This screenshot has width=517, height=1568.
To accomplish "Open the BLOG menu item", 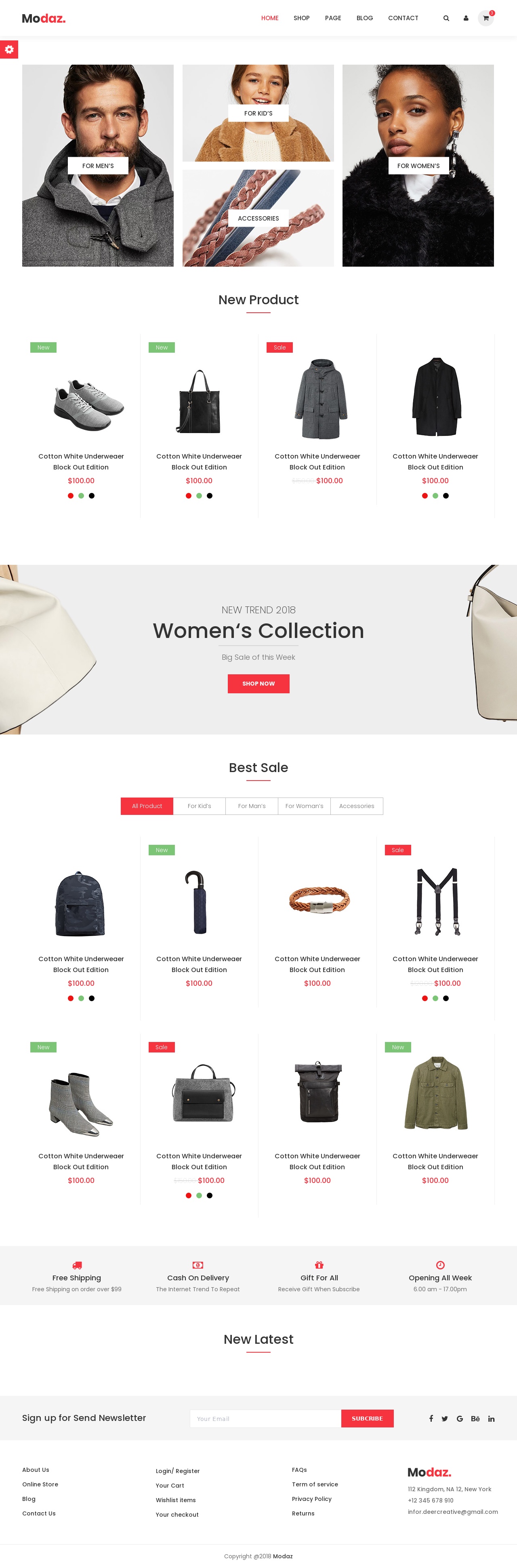I will (x=365, y=18).
